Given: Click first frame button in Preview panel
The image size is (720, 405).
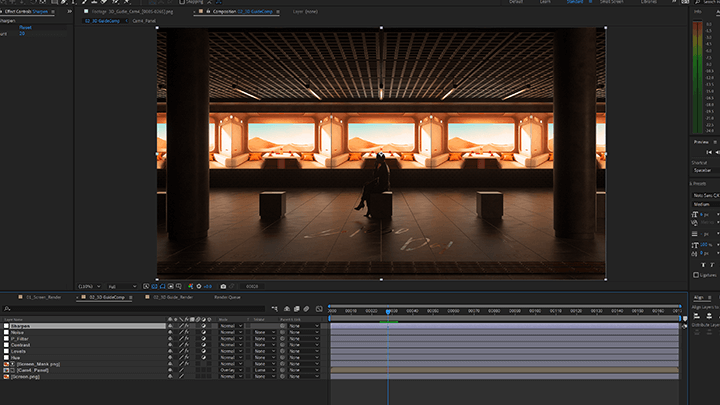Looking at the screenshot, I should click(709, 152).
